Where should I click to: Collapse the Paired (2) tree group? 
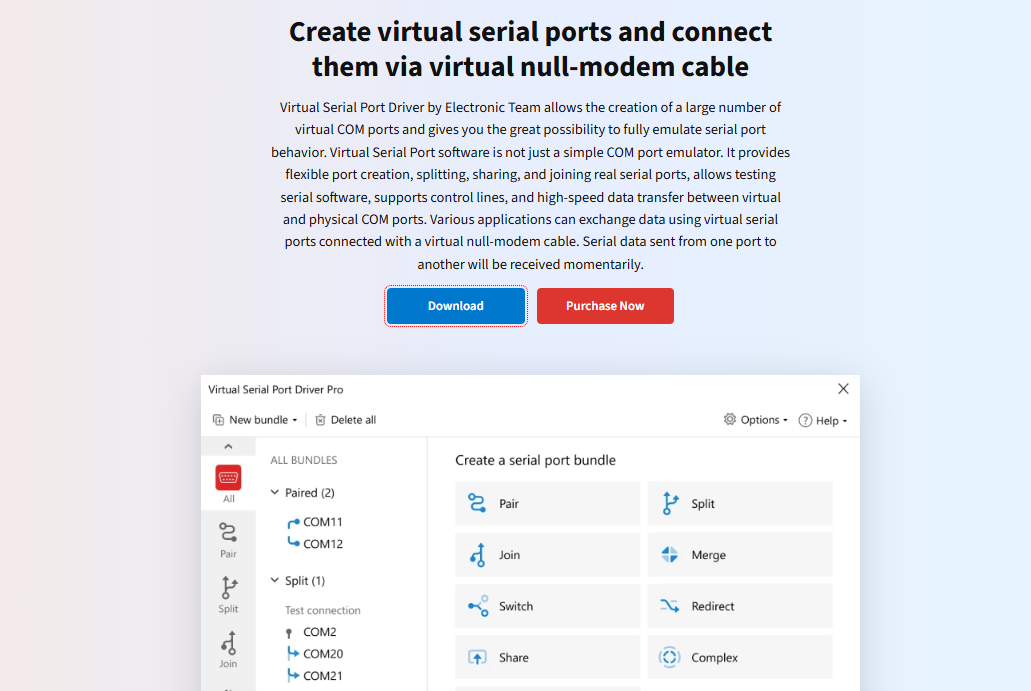(275, 493)
